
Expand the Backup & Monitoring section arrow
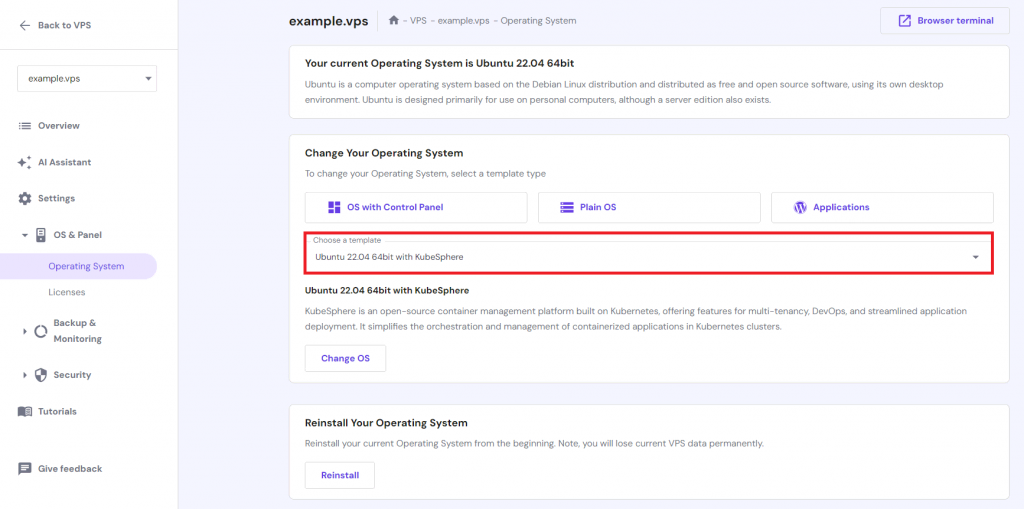click(x=25, y=331)
